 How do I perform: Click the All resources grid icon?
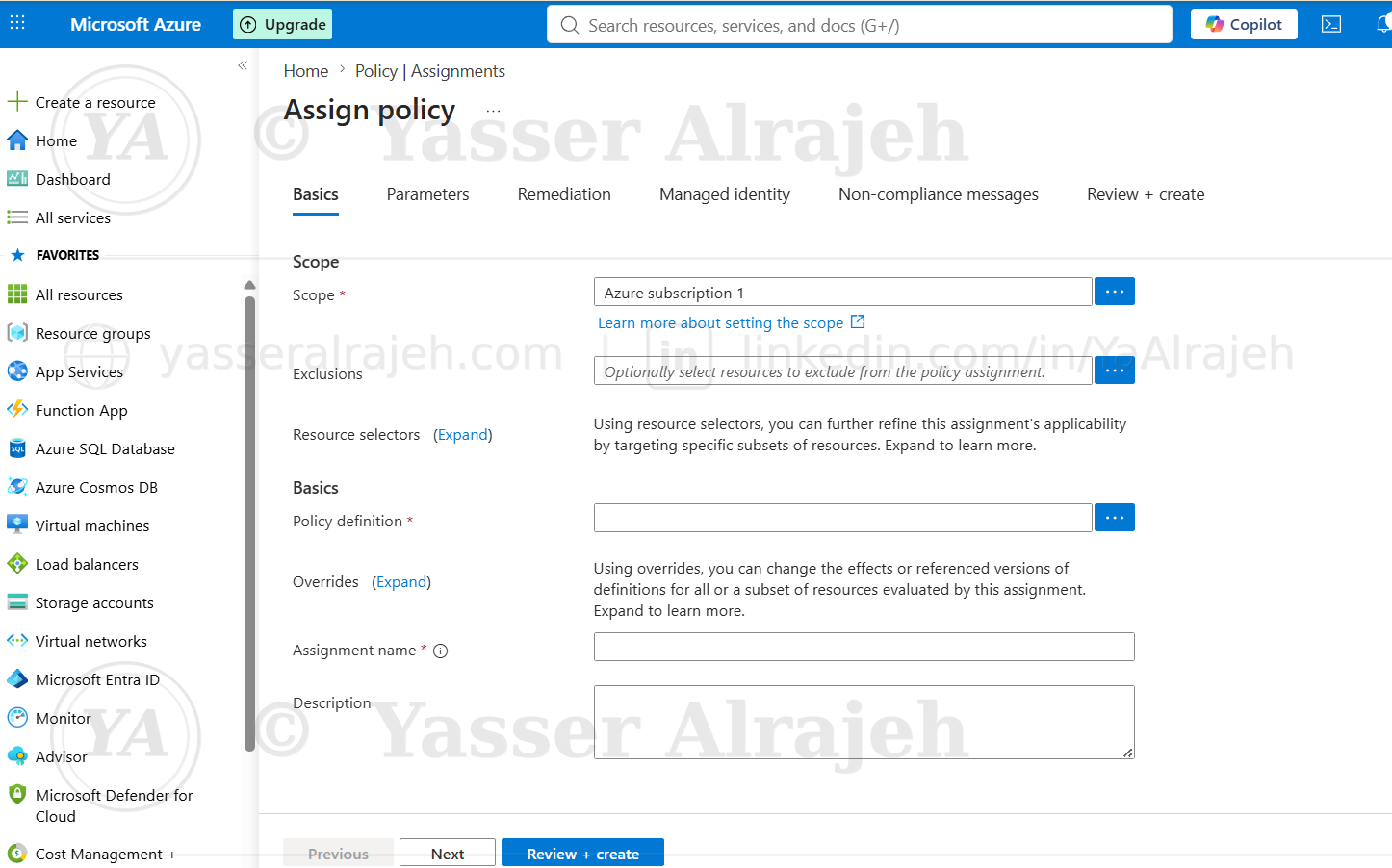click(x=17, y=294)
